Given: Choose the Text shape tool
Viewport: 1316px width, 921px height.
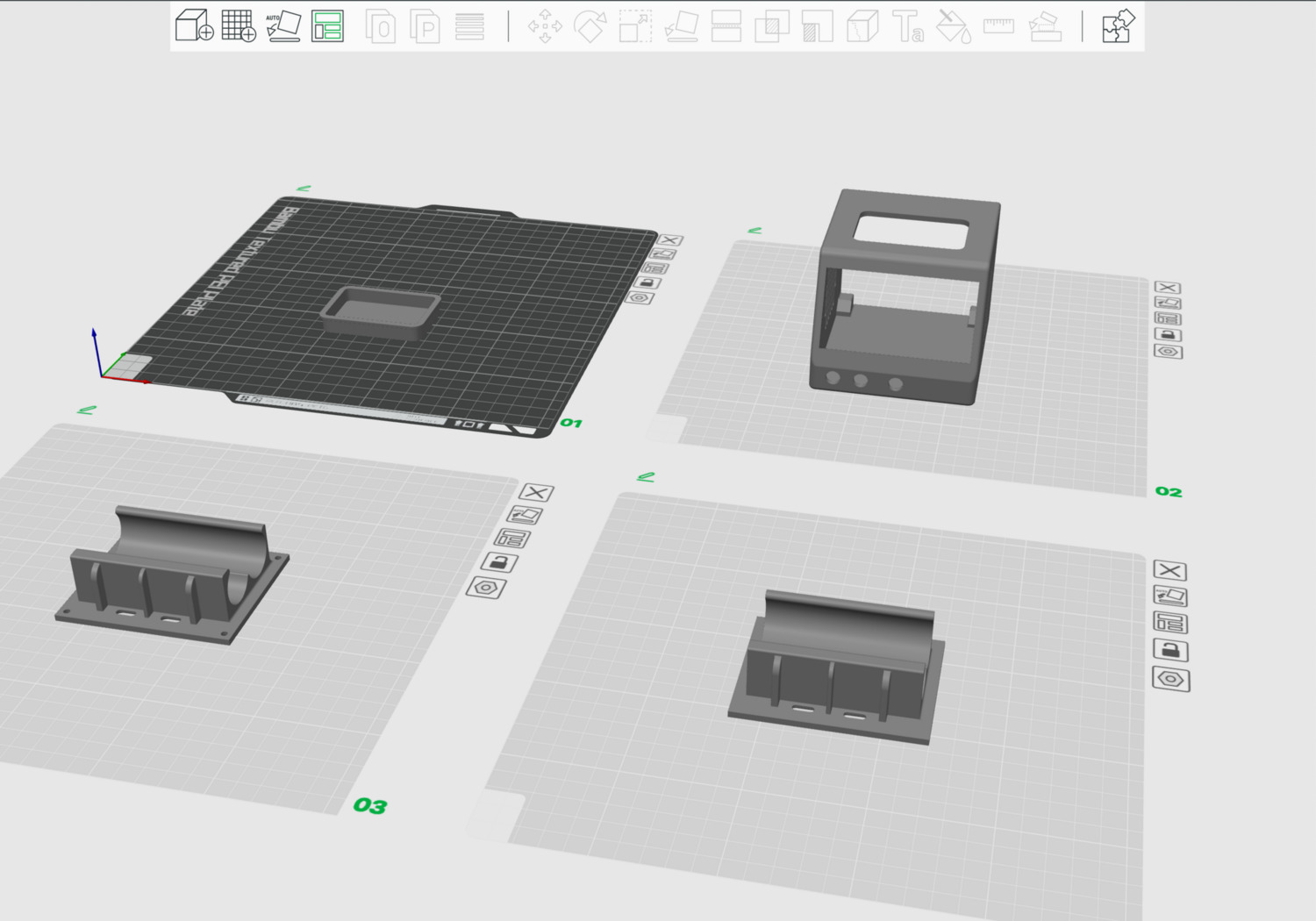Looking at the screenshot, I should coord(907,26).
